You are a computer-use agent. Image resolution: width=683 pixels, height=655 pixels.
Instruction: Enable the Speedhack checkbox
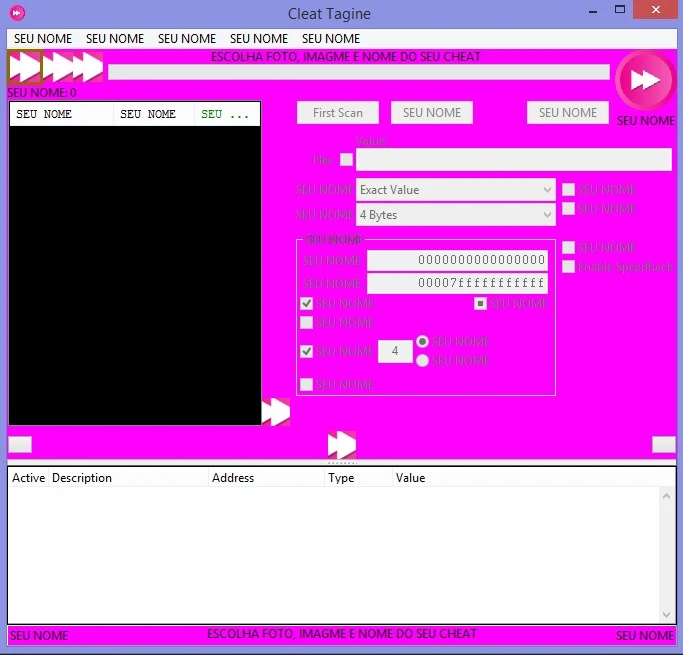pyautogui.click(x=568, y=267)
